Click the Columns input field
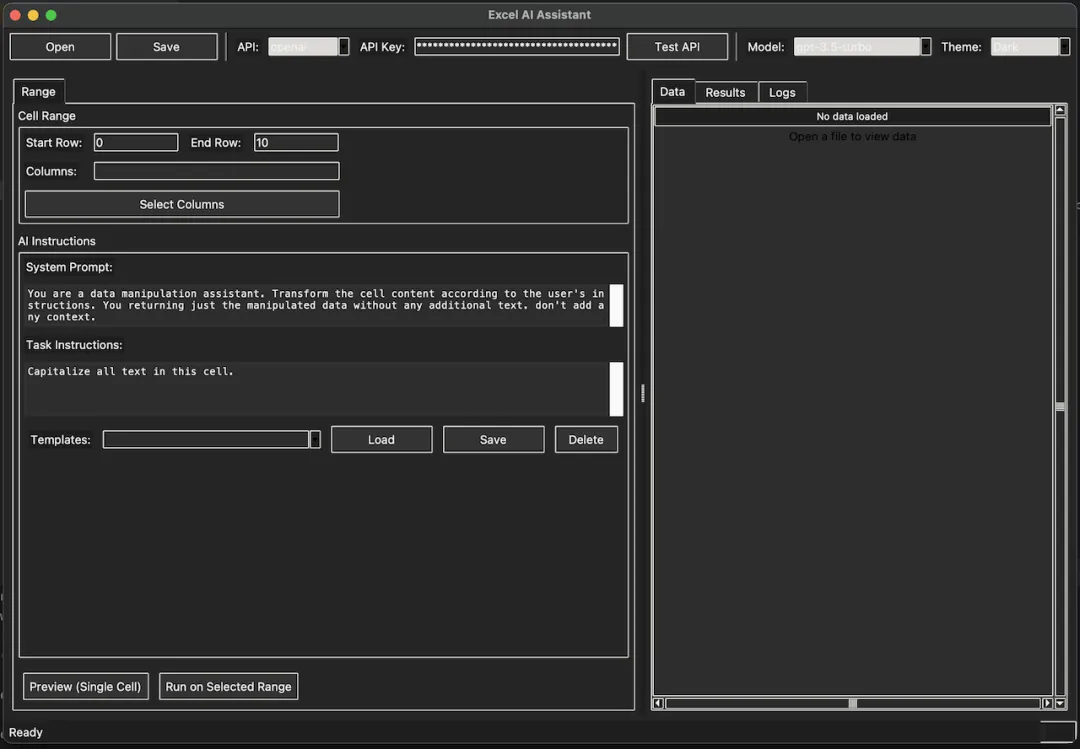1080x749 pixels. (x=216, y=171)
